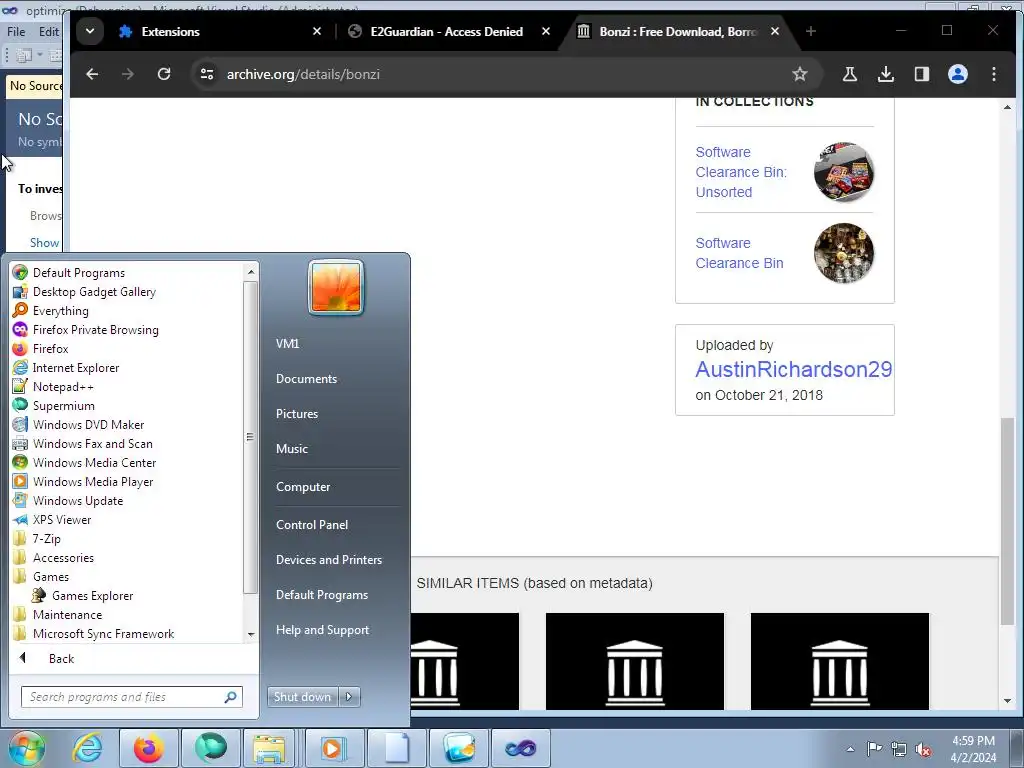This screenshot has height=768, width=1024.
Task: Go back to the previous page
Action: (x=92, y=74)
